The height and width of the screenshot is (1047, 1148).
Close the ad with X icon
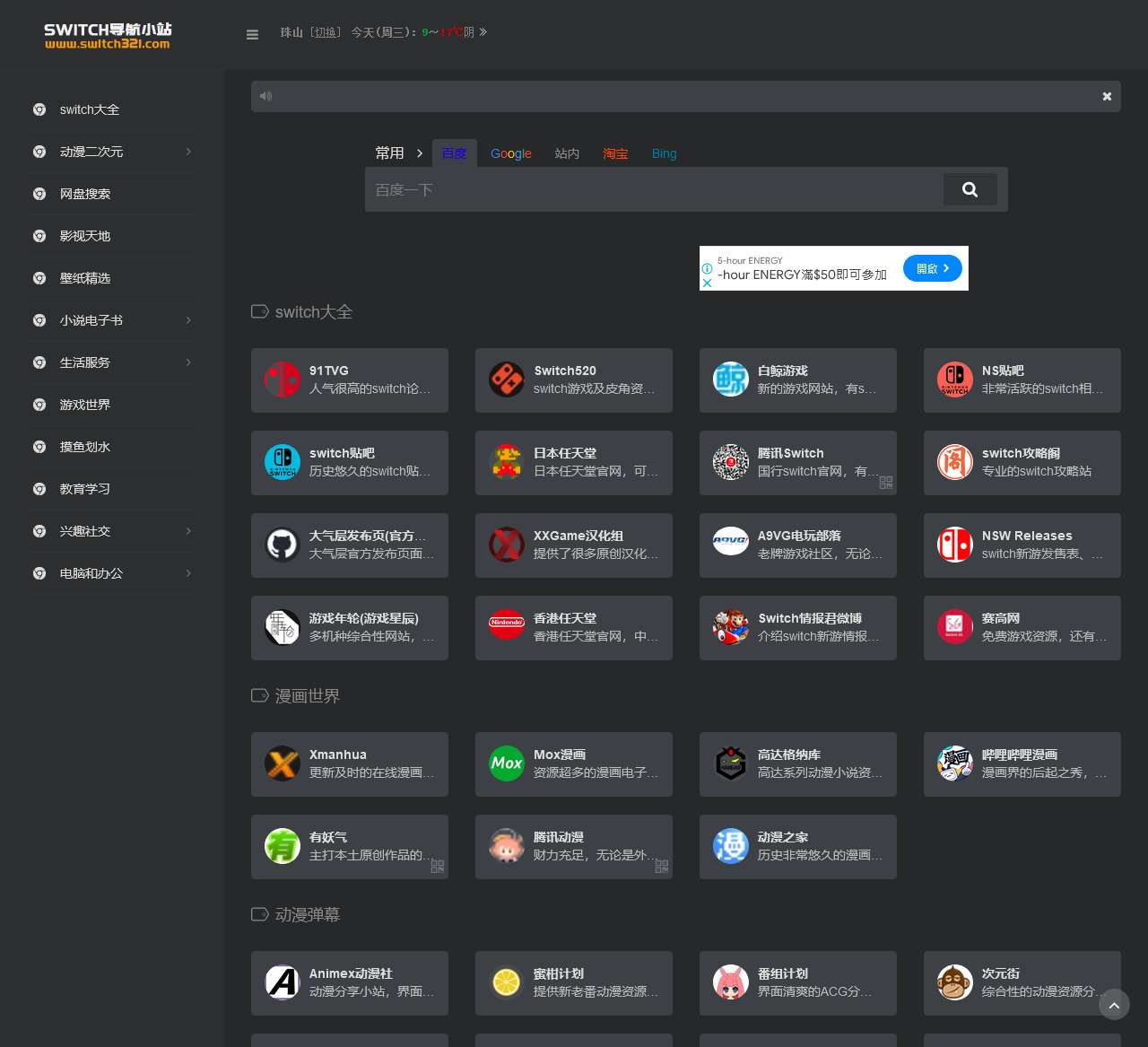coord(707,283)
